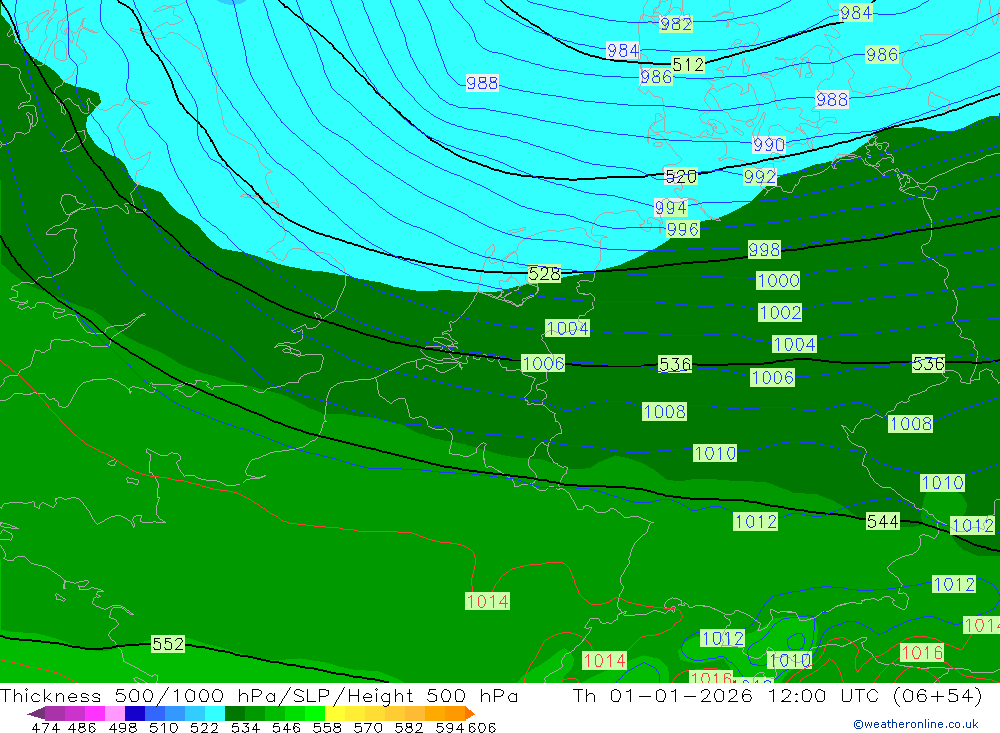
Task: Click the 992 isobar label
Action: click(x=760, y=177)
